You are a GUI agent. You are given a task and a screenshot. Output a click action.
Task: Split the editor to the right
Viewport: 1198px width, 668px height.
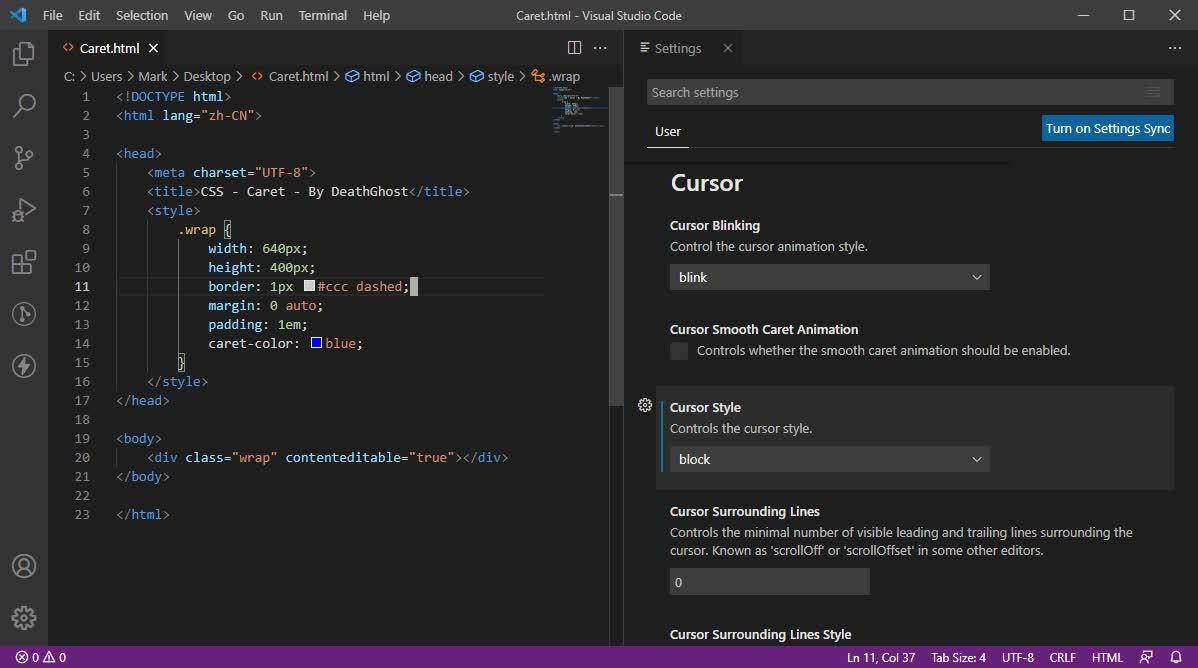[x=574, y=48]
